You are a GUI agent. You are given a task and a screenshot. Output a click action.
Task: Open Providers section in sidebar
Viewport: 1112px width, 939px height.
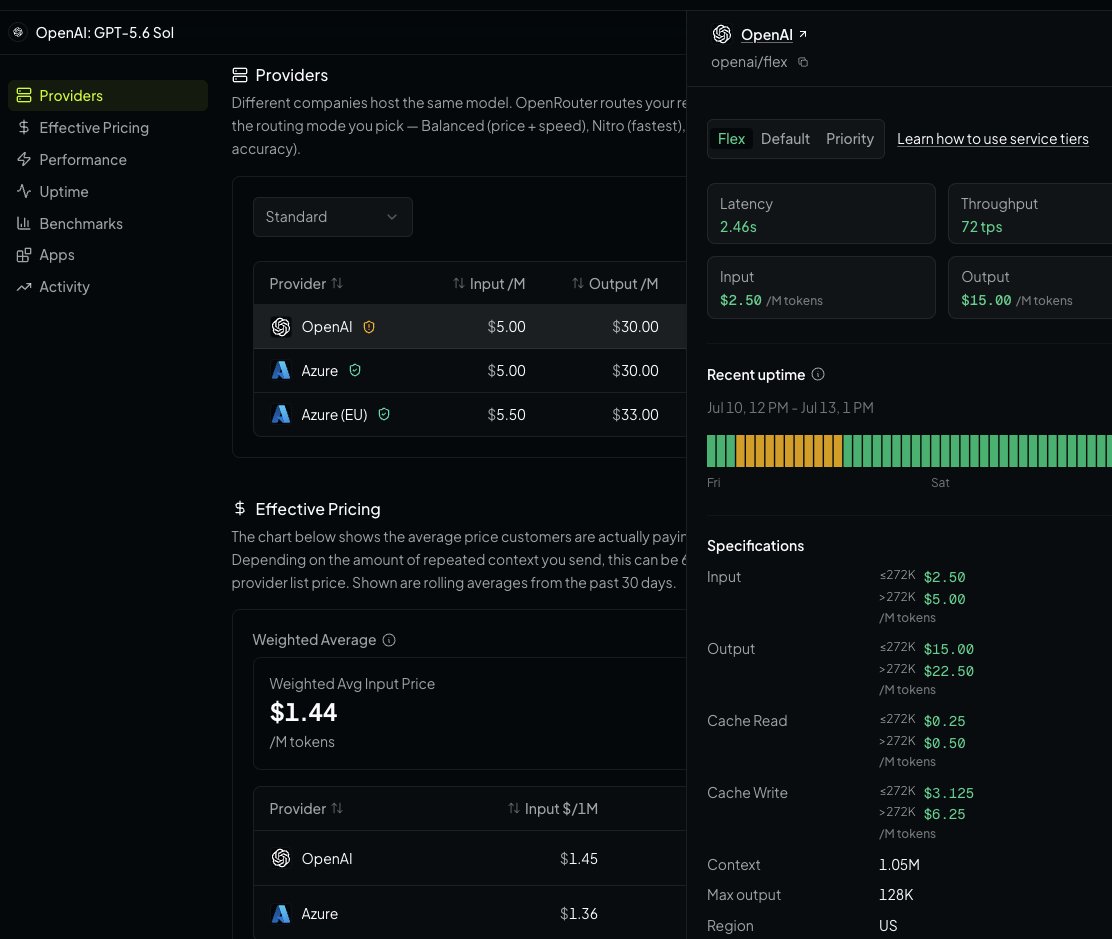(x=108, y=95)
